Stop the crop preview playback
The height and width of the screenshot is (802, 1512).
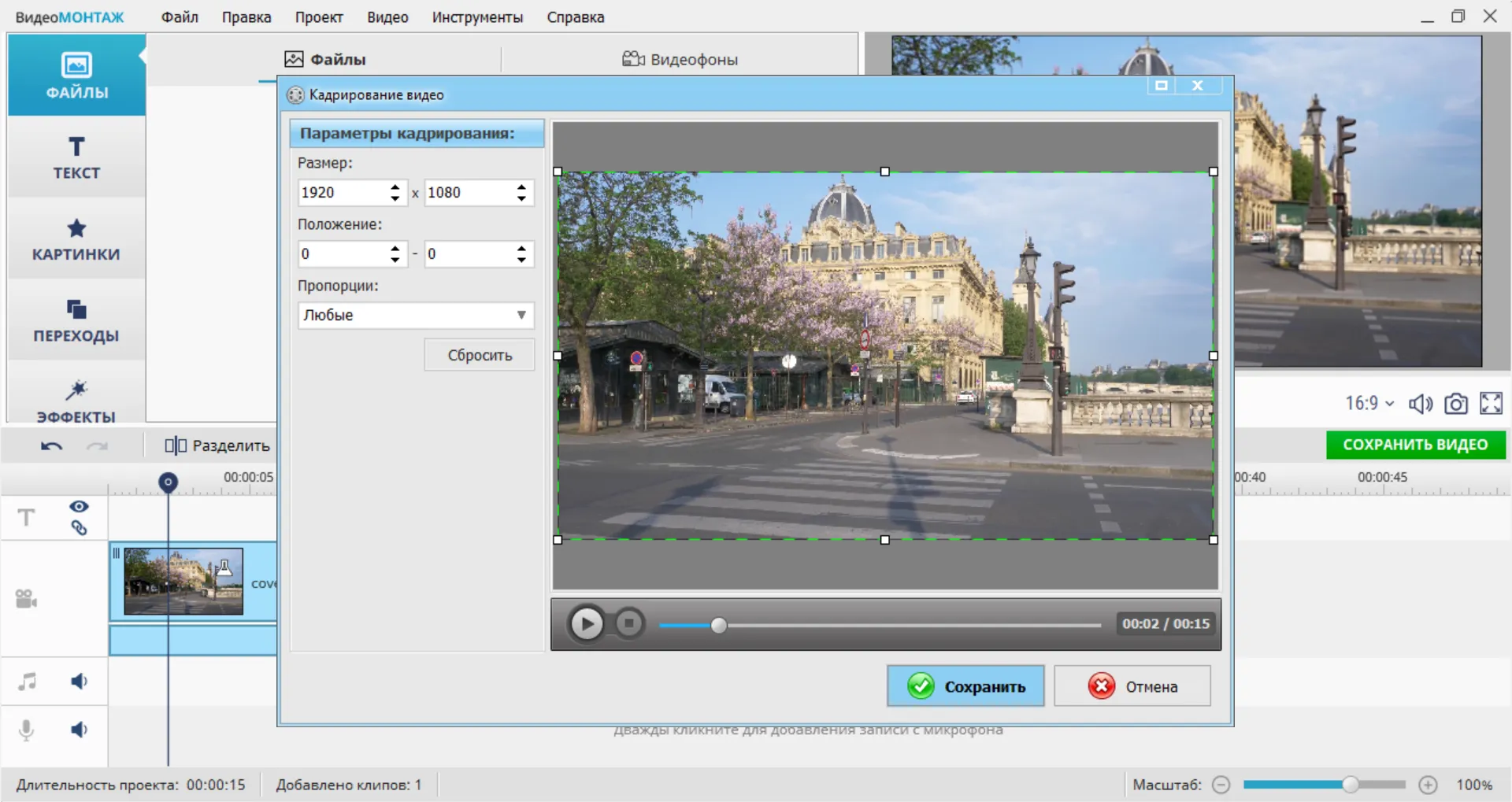coord(628,624)
